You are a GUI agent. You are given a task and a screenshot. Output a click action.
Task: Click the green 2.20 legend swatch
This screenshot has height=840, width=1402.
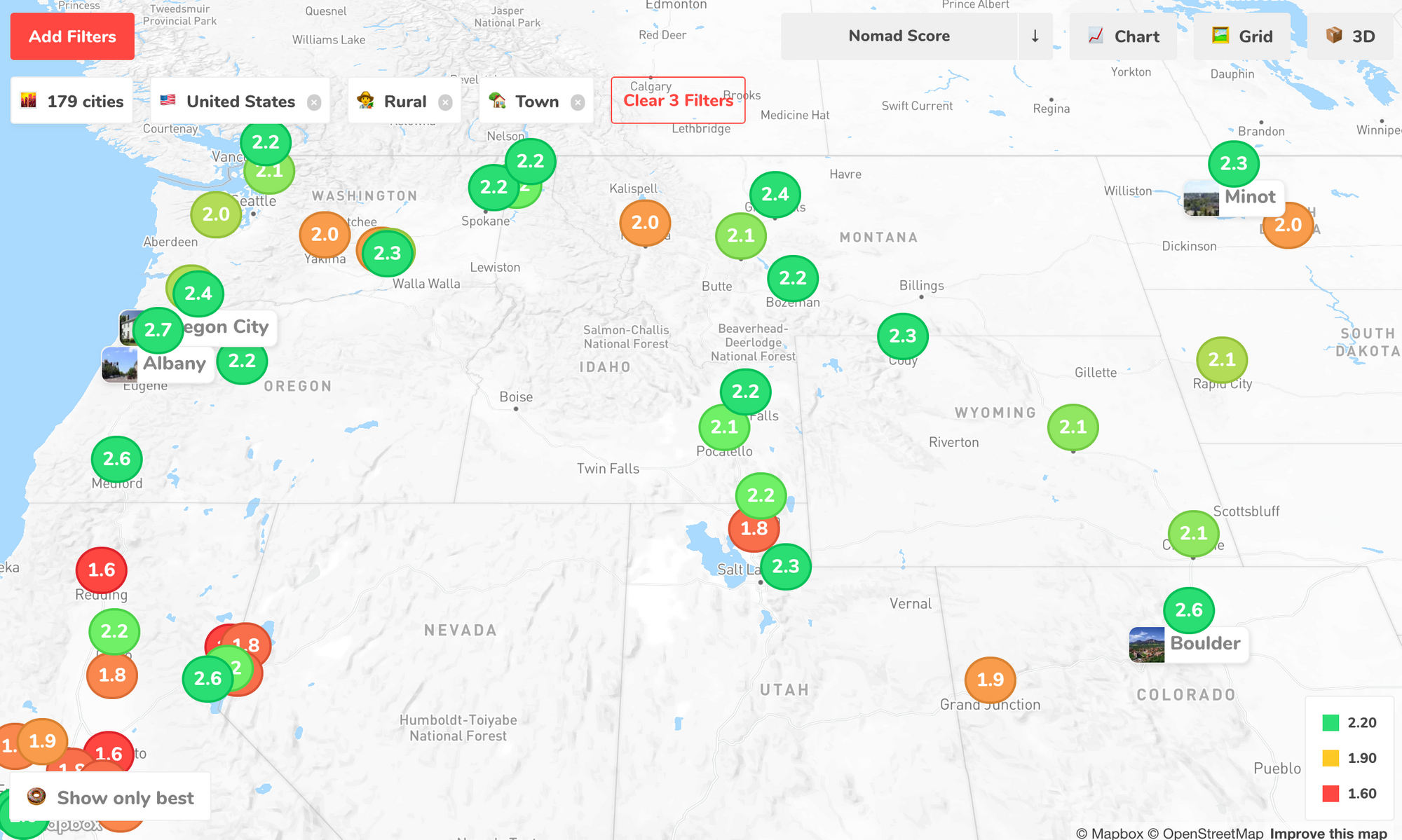(x=1330, y=722)
